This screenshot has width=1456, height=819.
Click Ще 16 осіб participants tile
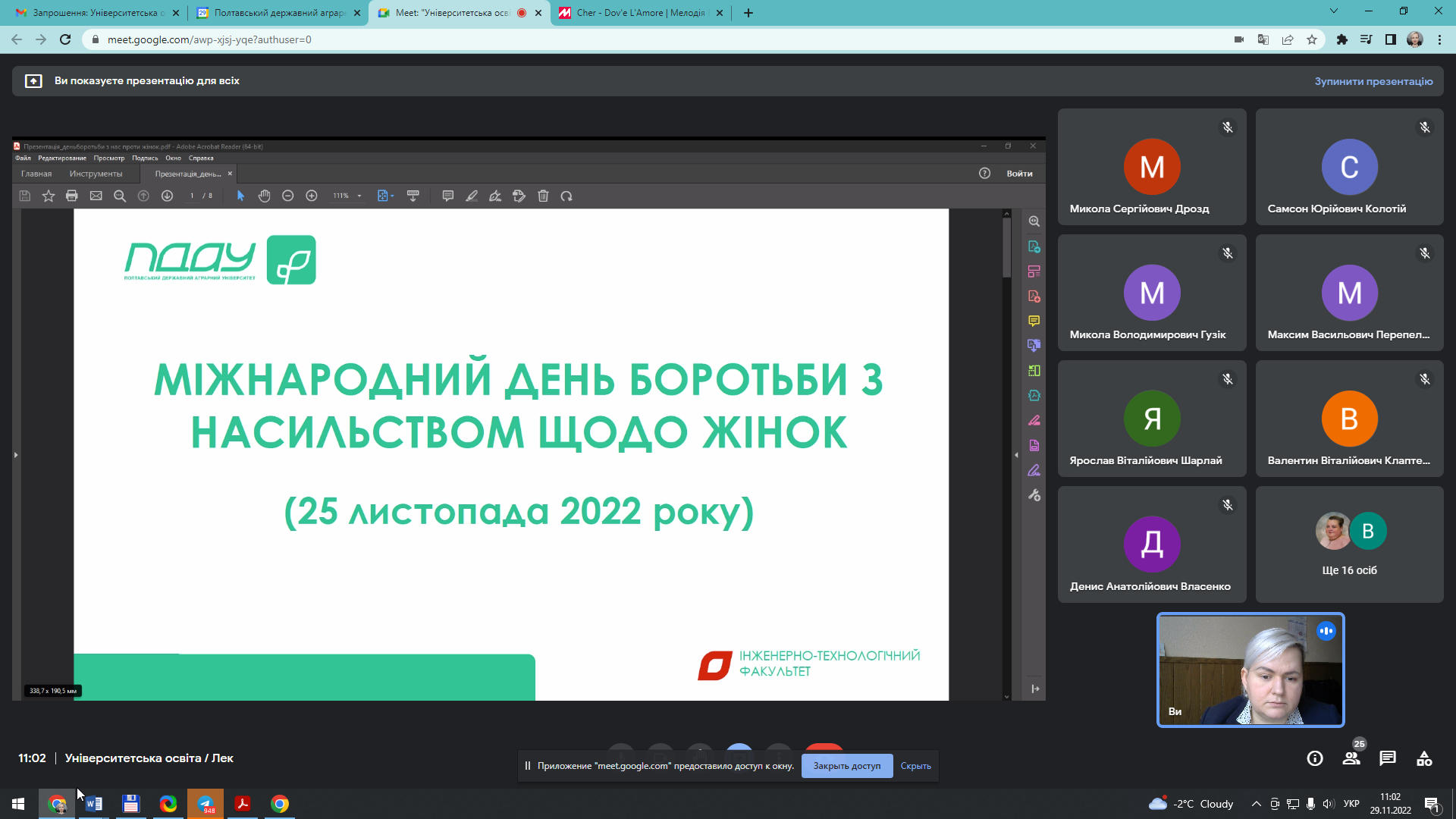1349,544
